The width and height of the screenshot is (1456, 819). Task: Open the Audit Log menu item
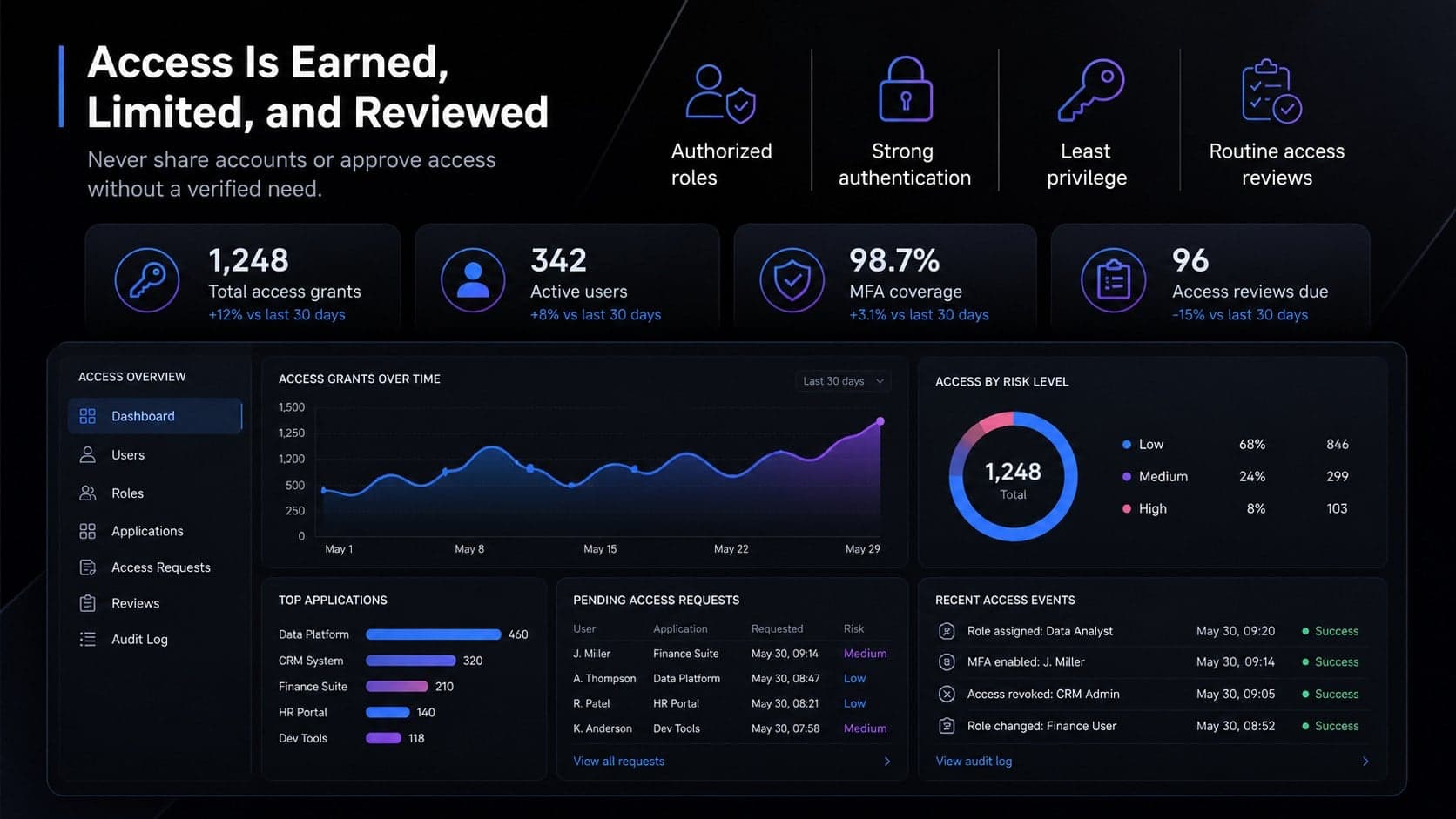tap(155, 639)
